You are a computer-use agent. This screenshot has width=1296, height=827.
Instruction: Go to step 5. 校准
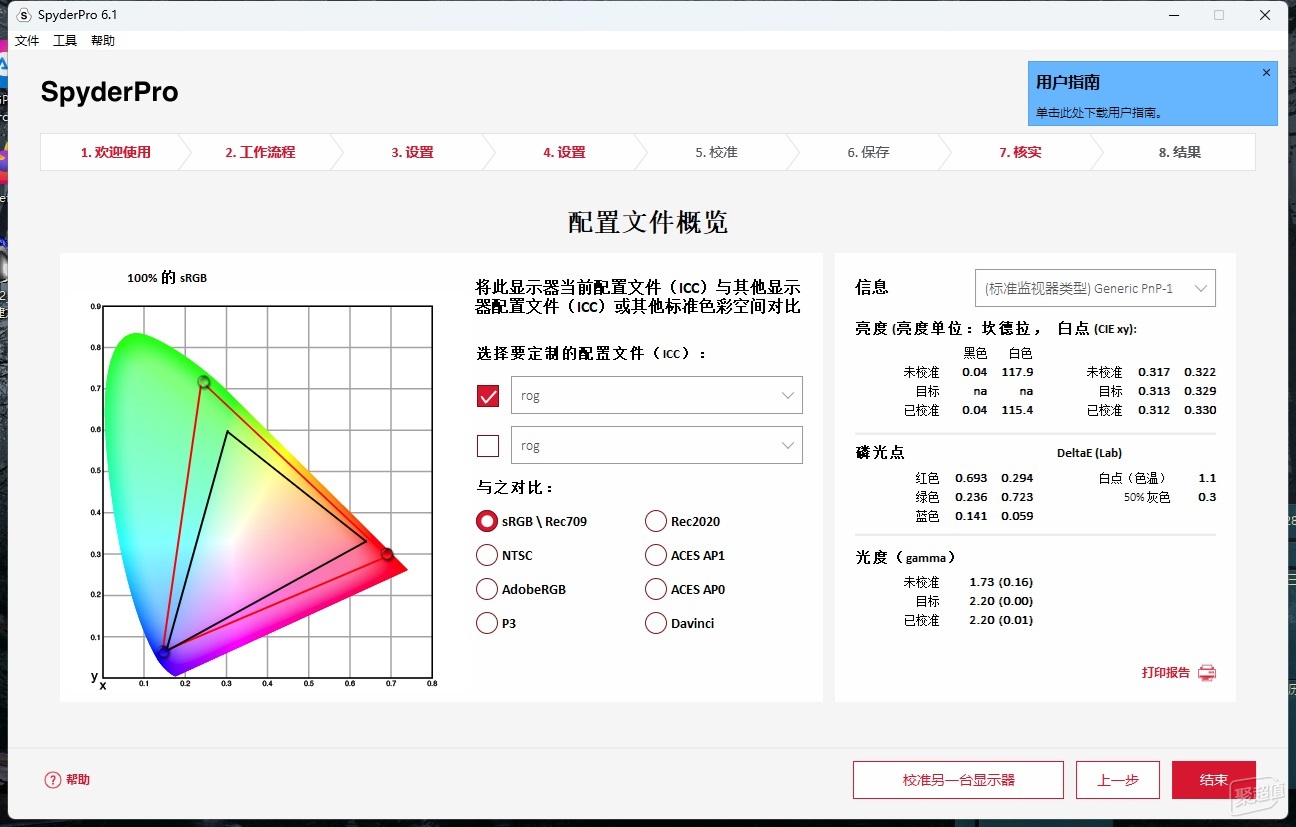click(x=716, y=152)
